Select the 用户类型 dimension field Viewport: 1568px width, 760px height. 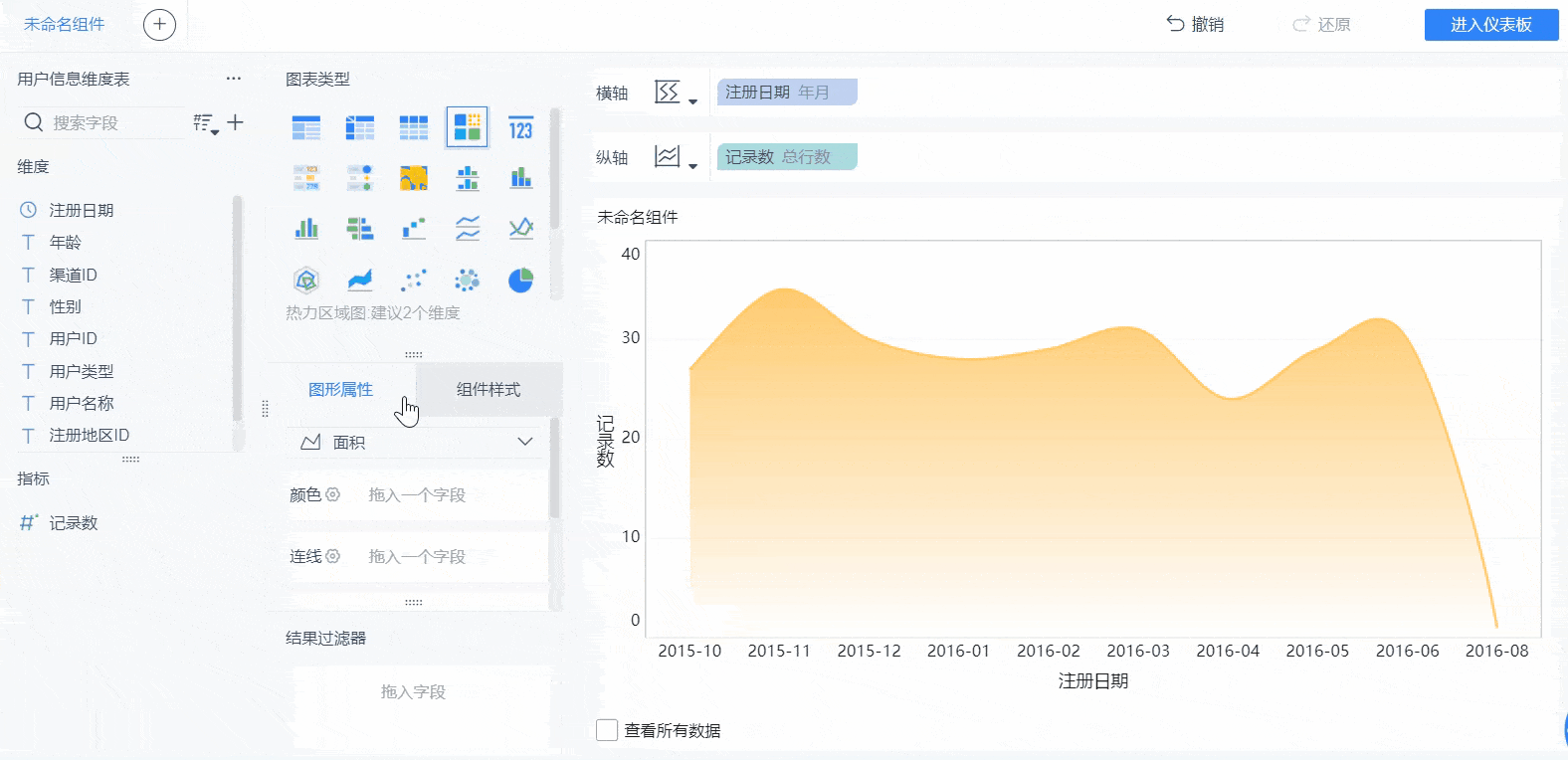pyautogui.click(x=82, y=371)
